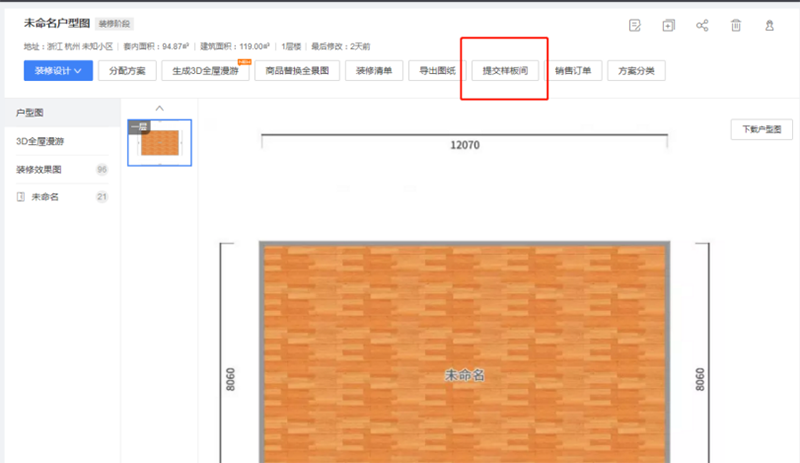Delete the plan with trash icon
The image size is (800, 463).
pos(735,26)
